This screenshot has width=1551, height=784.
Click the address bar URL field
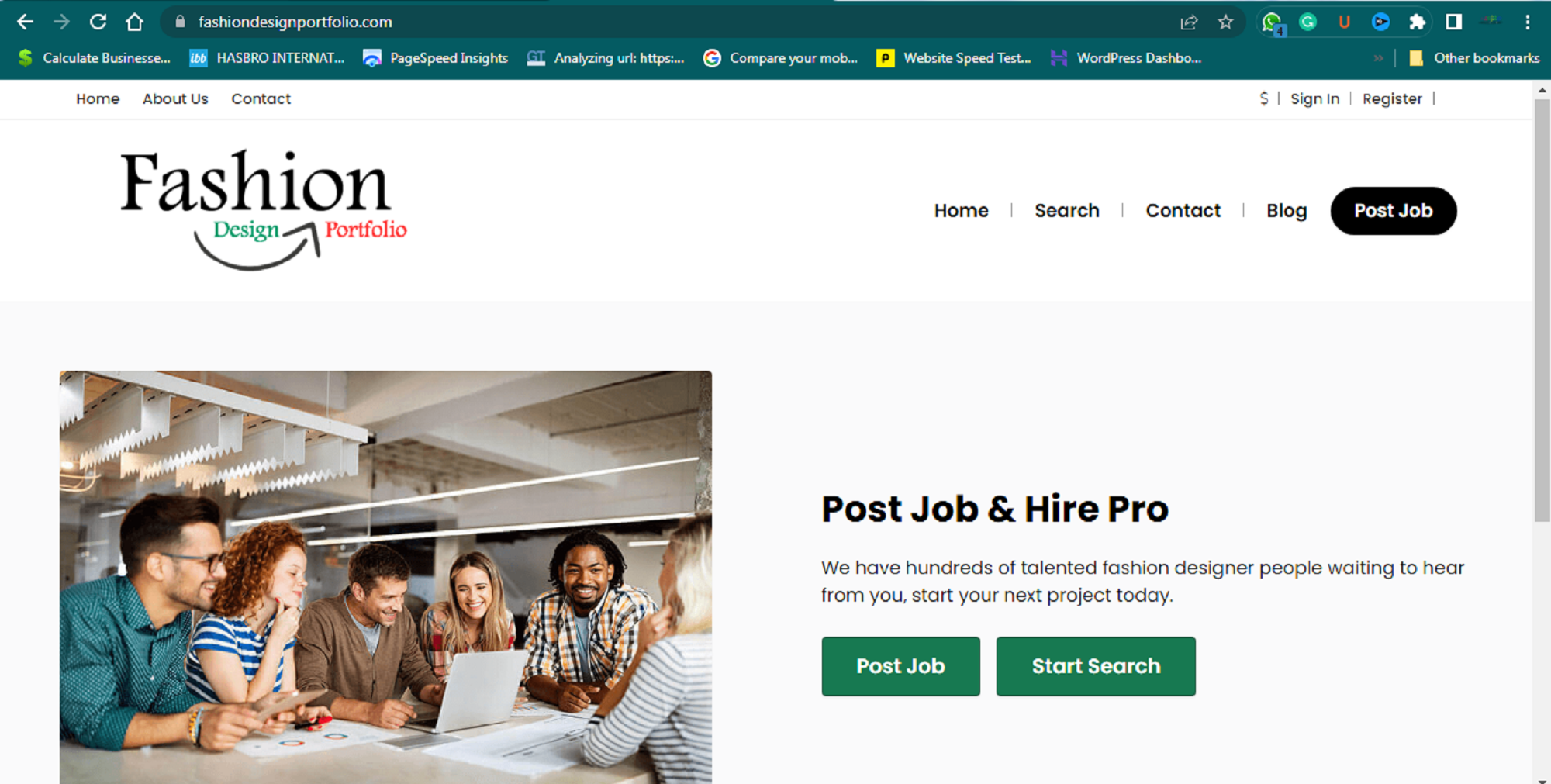[667, 22]
